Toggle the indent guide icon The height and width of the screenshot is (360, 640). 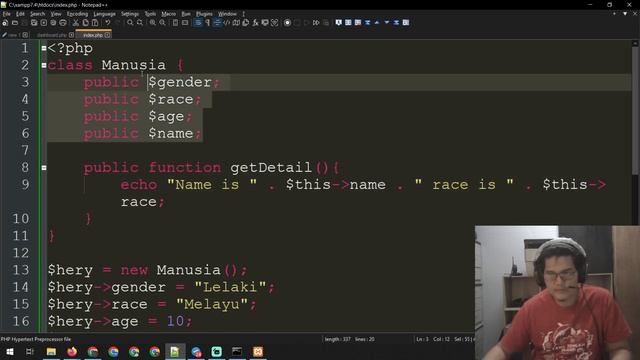217,23
